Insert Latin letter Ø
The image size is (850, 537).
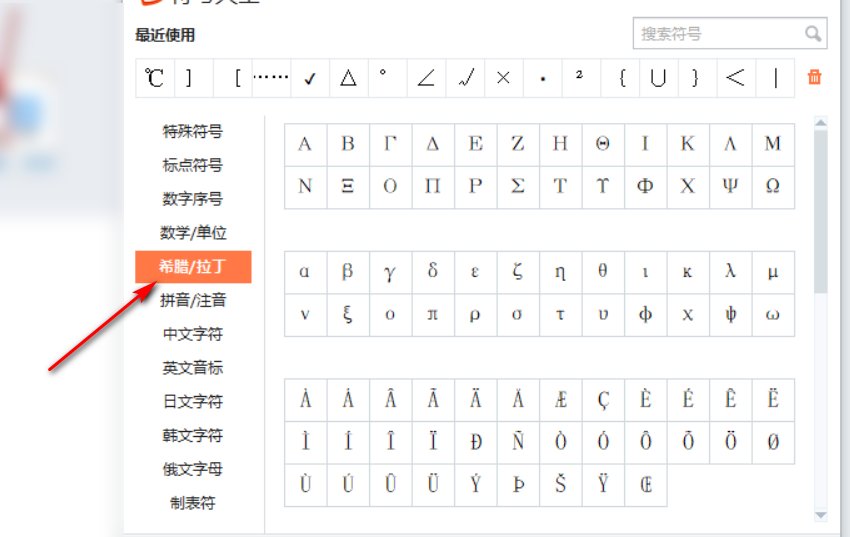(x=773, y=442)
